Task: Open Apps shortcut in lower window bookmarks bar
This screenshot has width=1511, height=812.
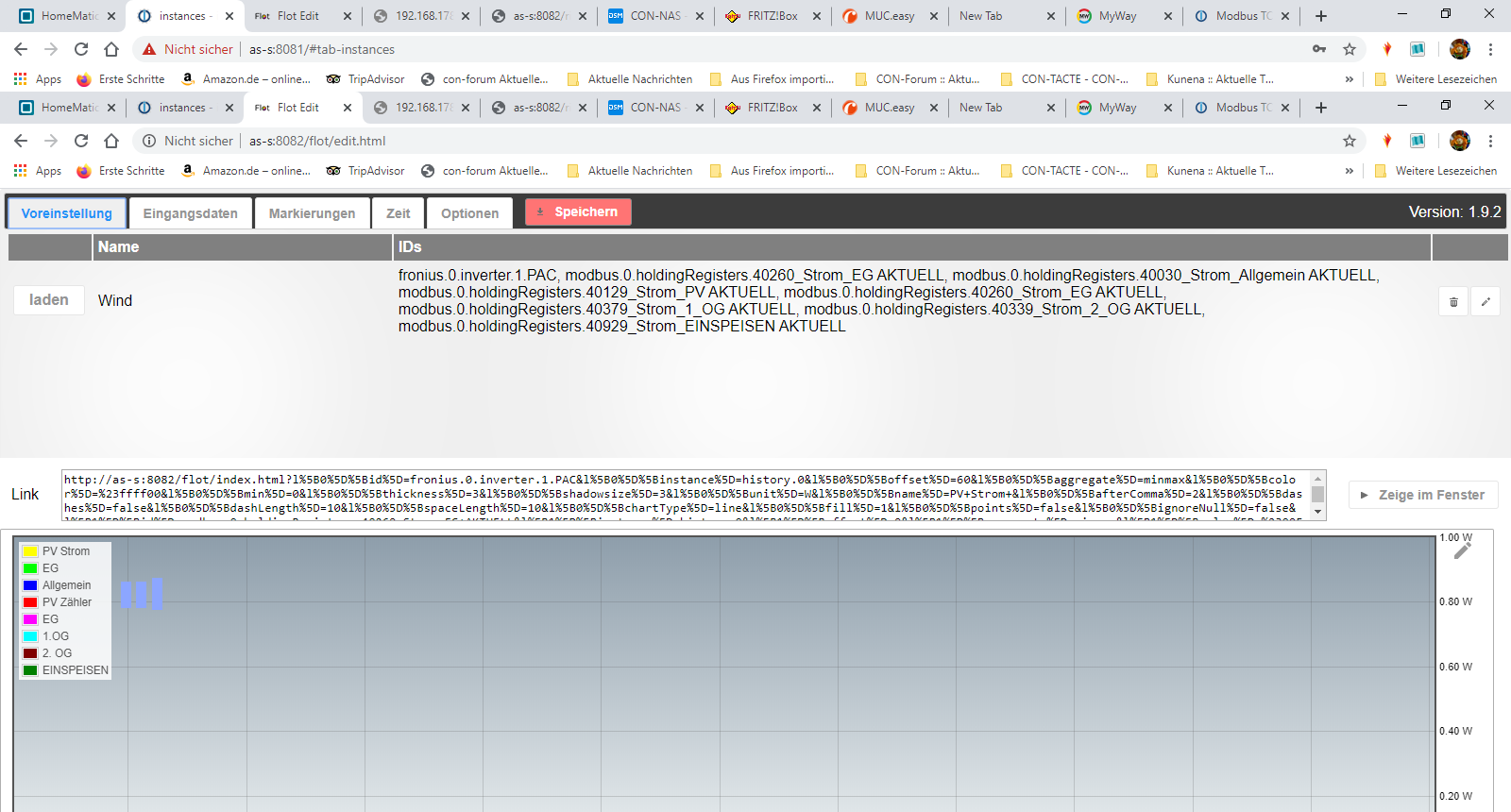Action: (38, 171)
